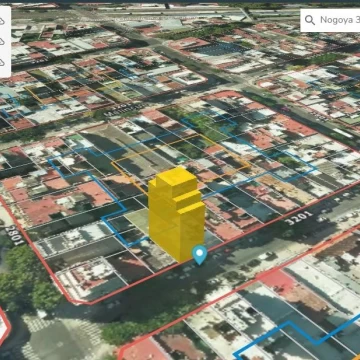Click the 2801 street number label

[x=15, y=236]
